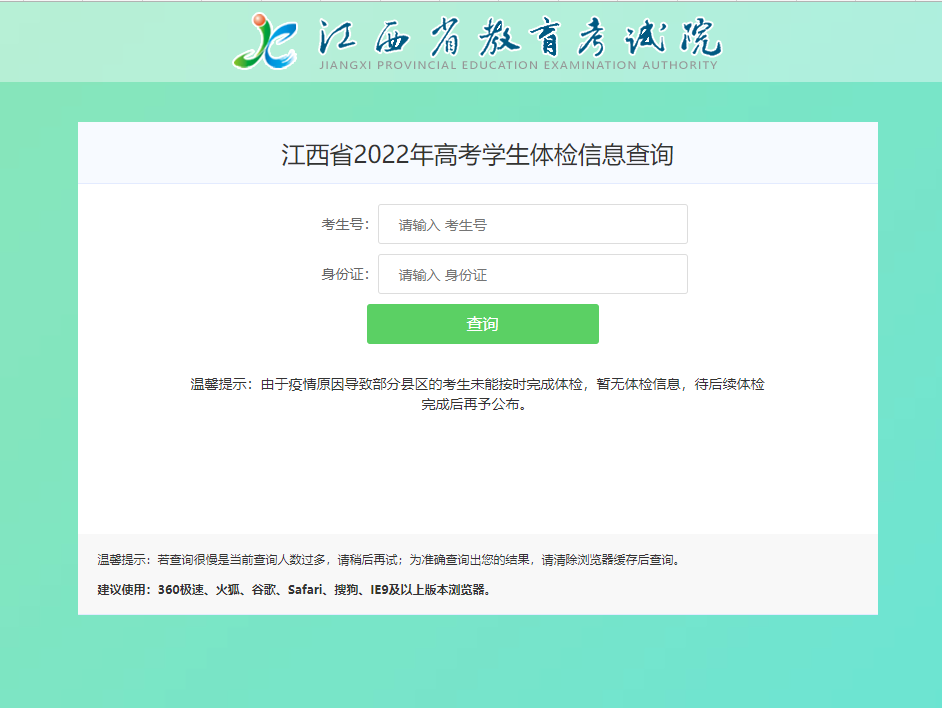Viewport: 942px width, 708px height.
Task: Click the heading 江西省2022年高考学生体检信息查询
Action: tap(477, 155)
